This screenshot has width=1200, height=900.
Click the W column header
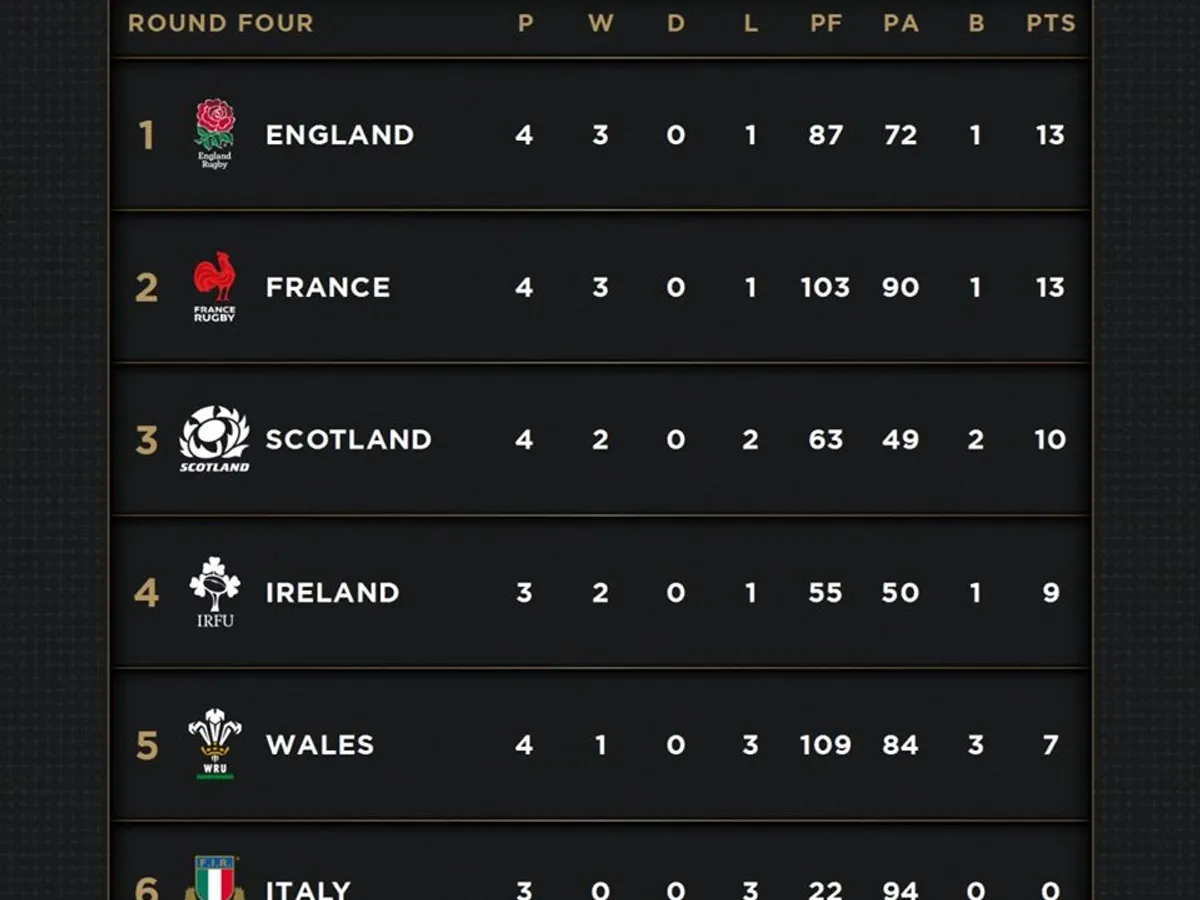coord(600,23)
